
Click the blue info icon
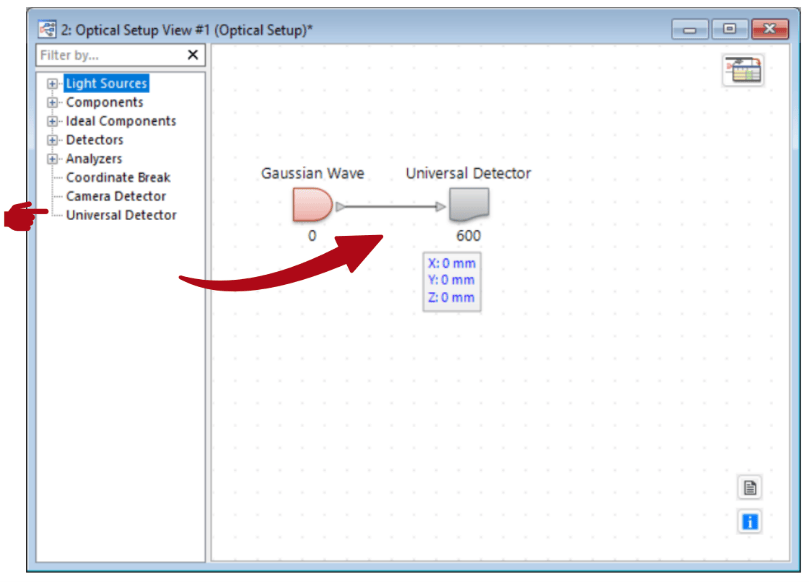750,521
